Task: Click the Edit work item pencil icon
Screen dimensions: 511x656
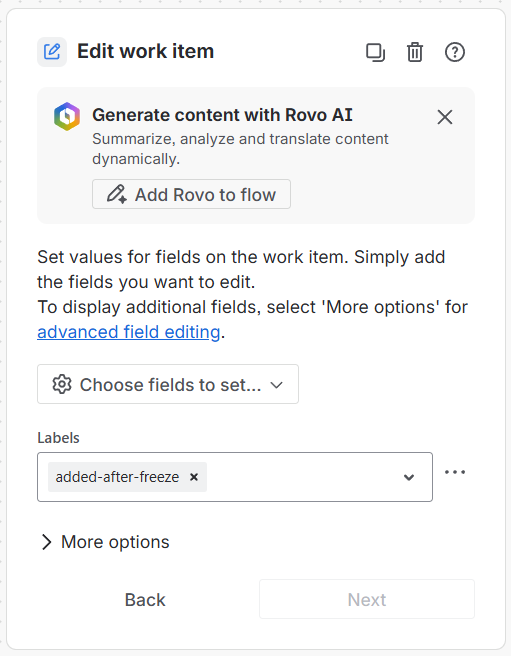Action: (52, 52)
